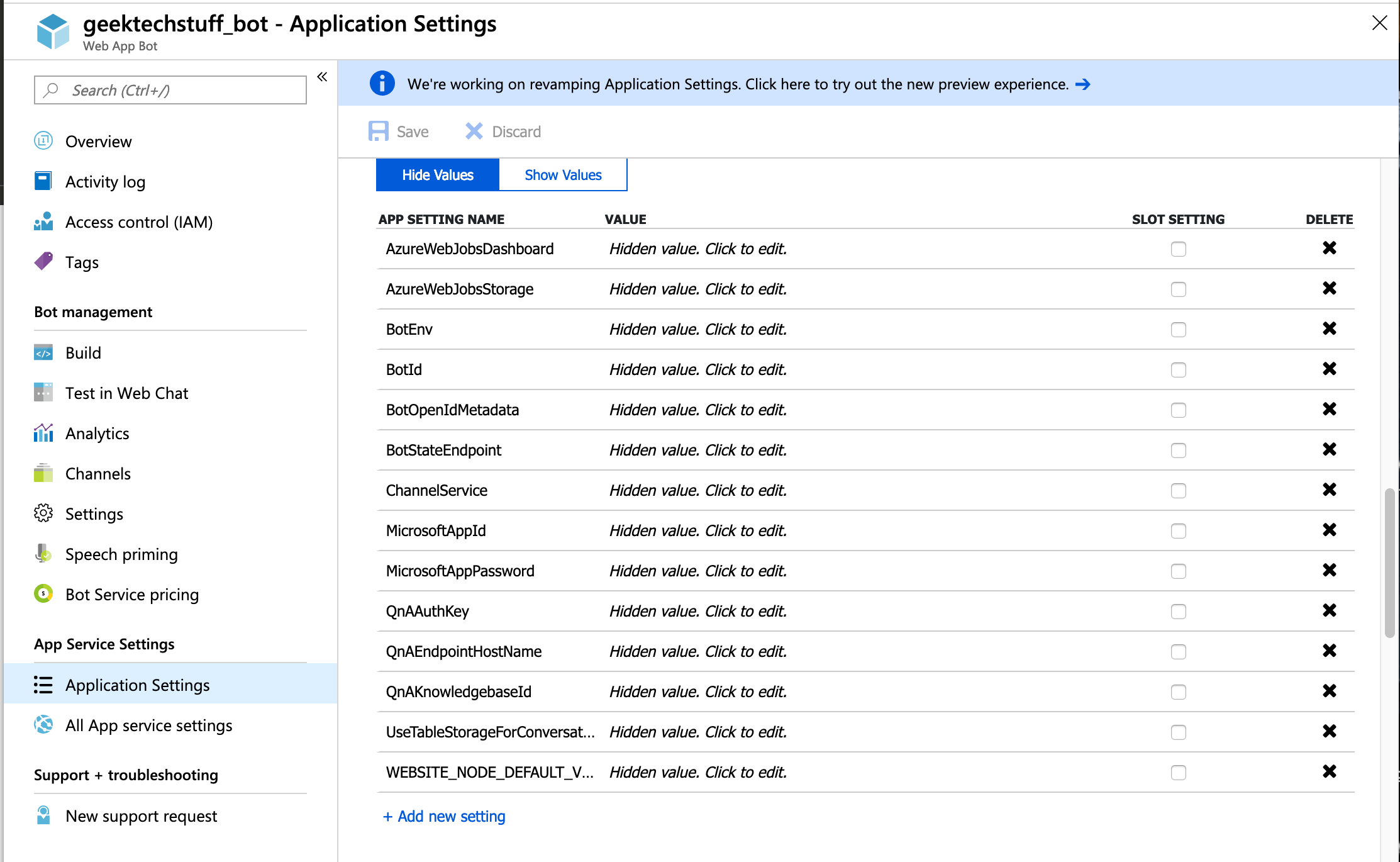1400x862 pixels.
Task: Click the search input field
Action: point(170,90)
